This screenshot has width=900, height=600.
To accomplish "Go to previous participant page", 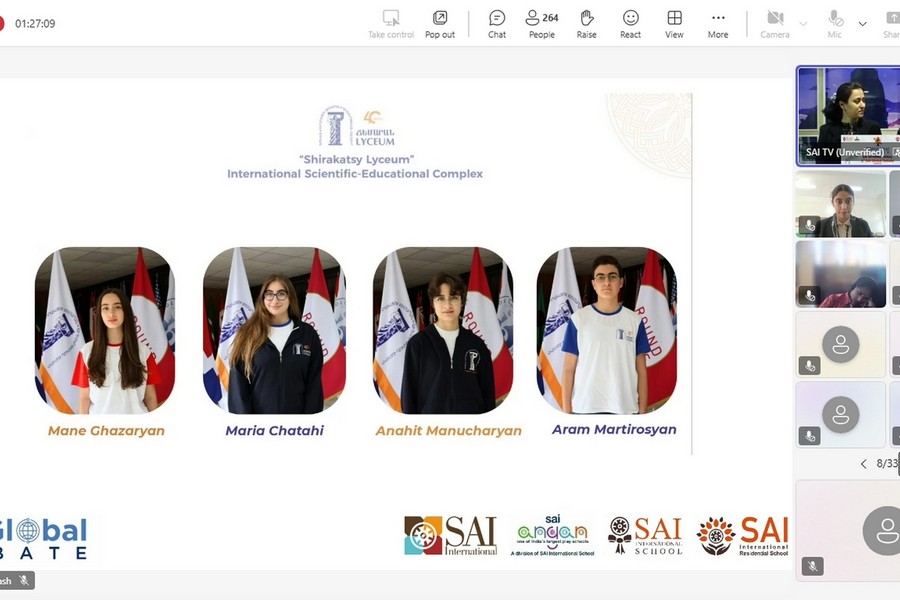I will coord(864,464).
